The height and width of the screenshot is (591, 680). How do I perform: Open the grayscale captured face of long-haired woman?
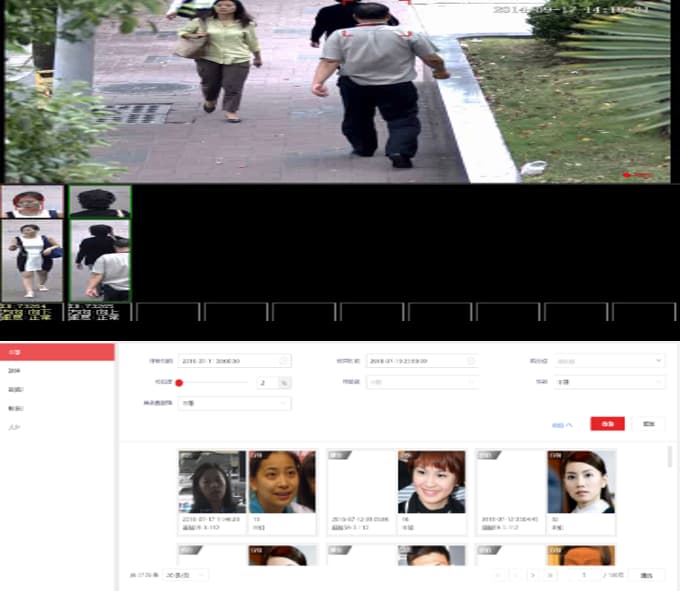point(212,482)
